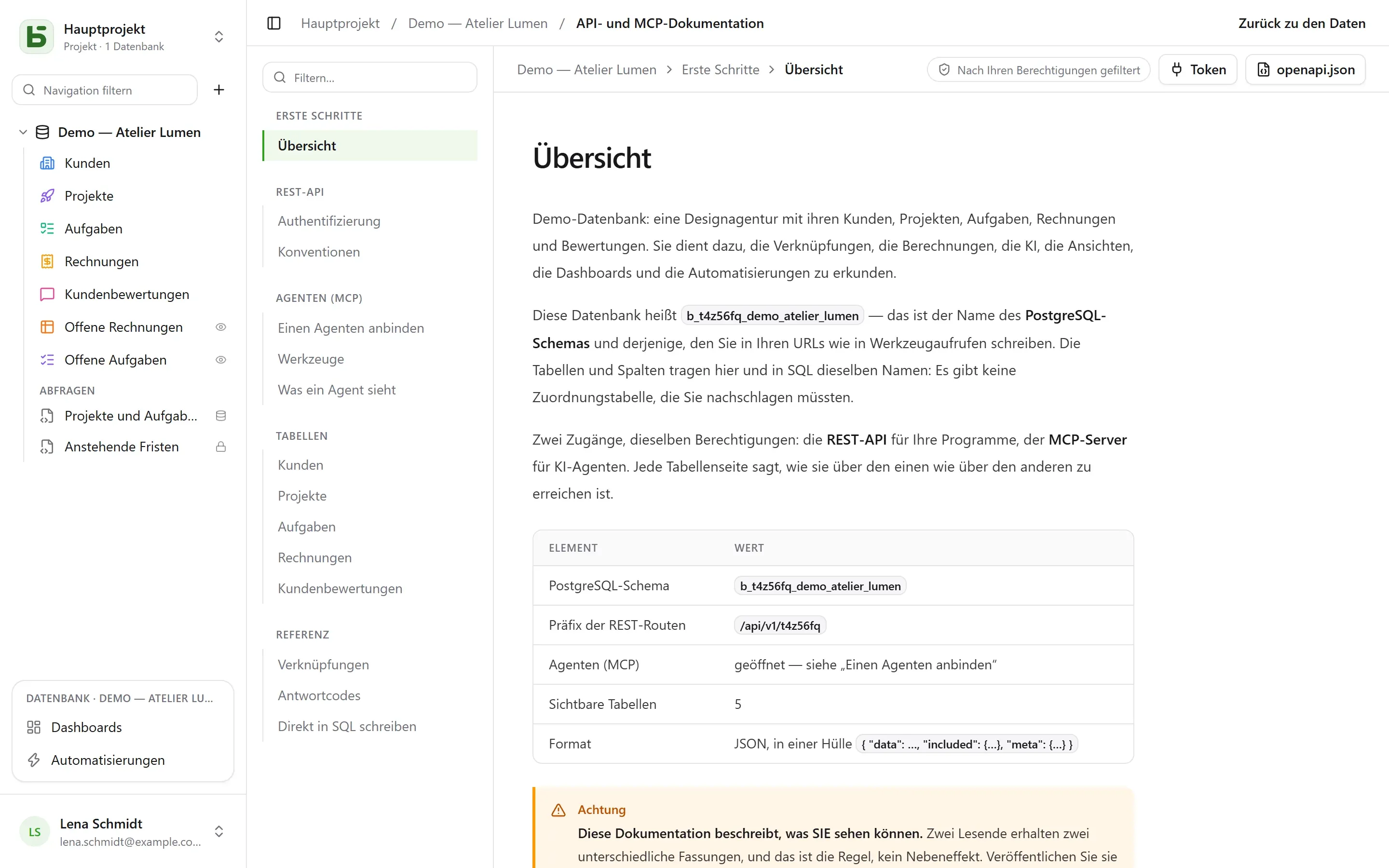This screenshot has height=868, width=1389.
Task: Open the Antwortcodes reference page
Action: point(319,696)
